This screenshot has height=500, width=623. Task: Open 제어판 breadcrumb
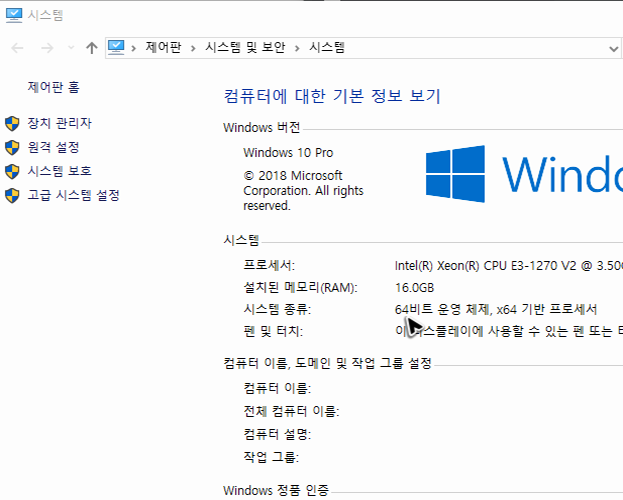163,47
